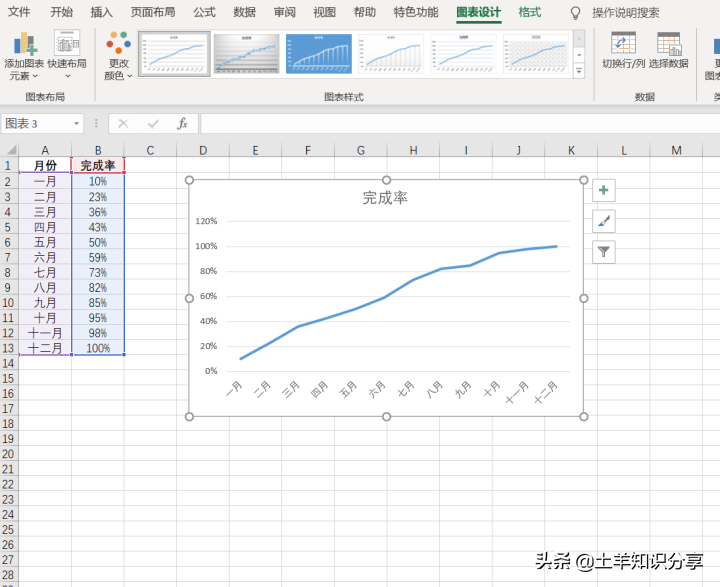This screenshot has height=587, width=720.
Task: Select cell with value 10%
Action: point(98,181)
